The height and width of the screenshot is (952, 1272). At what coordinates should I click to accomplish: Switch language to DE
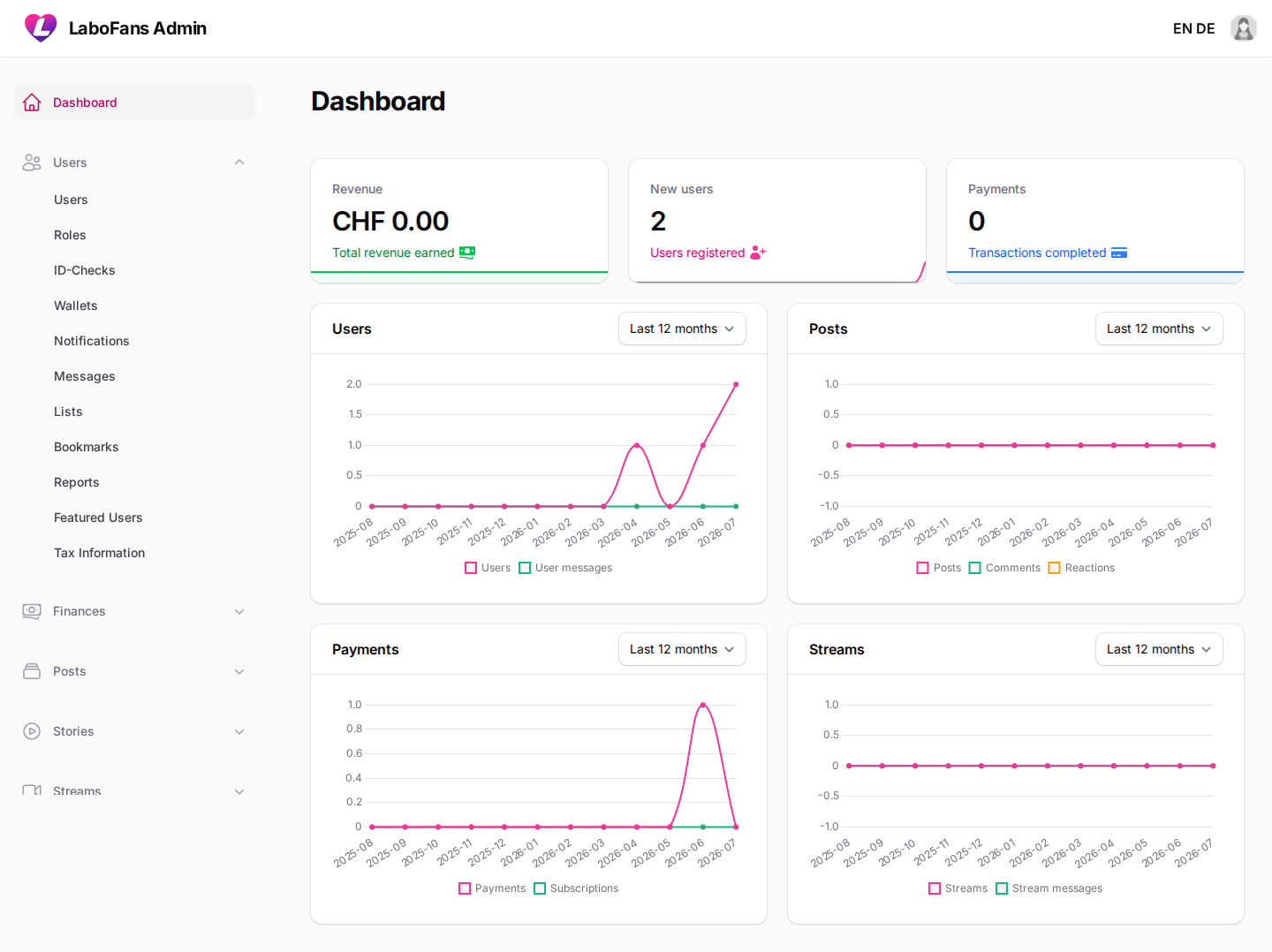(1206, 28)
